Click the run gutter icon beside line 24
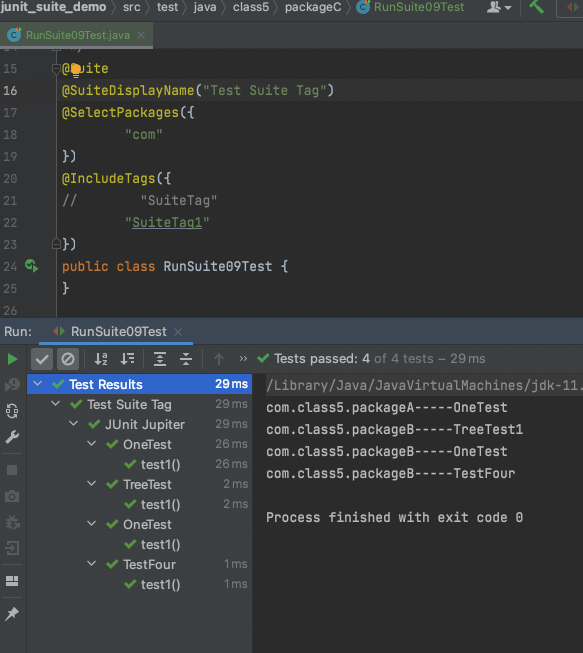The image size is (583, 653). 32,266
